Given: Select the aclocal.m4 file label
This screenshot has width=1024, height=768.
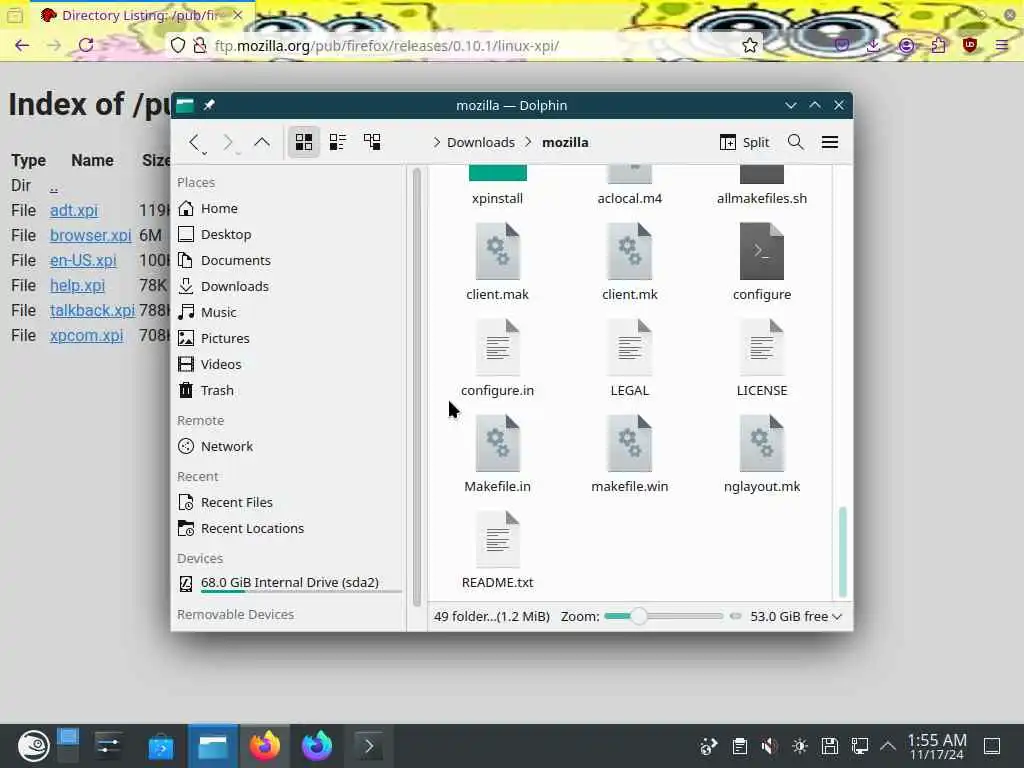Looking at the screenshot, I should pos(630,199).
